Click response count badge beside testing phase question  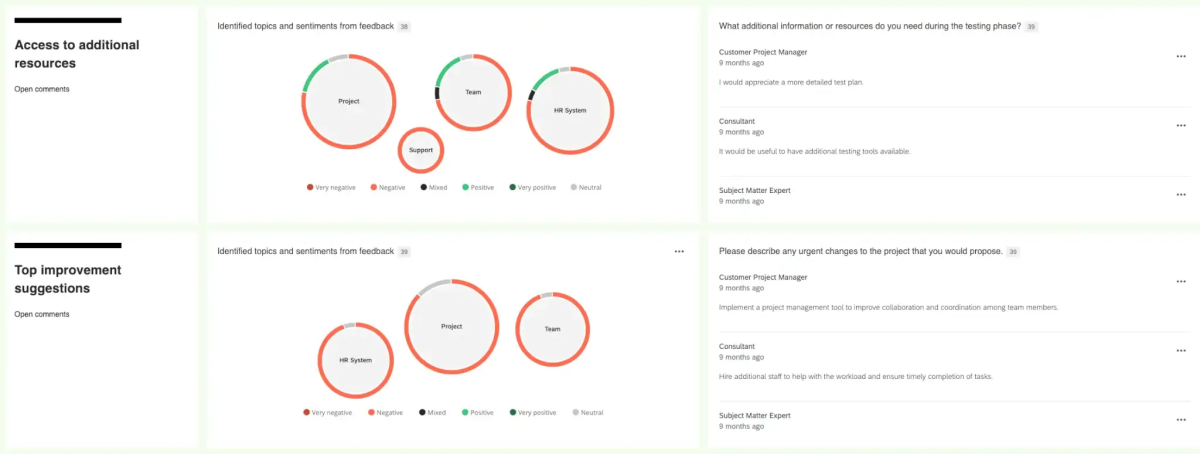[1031, 26]
